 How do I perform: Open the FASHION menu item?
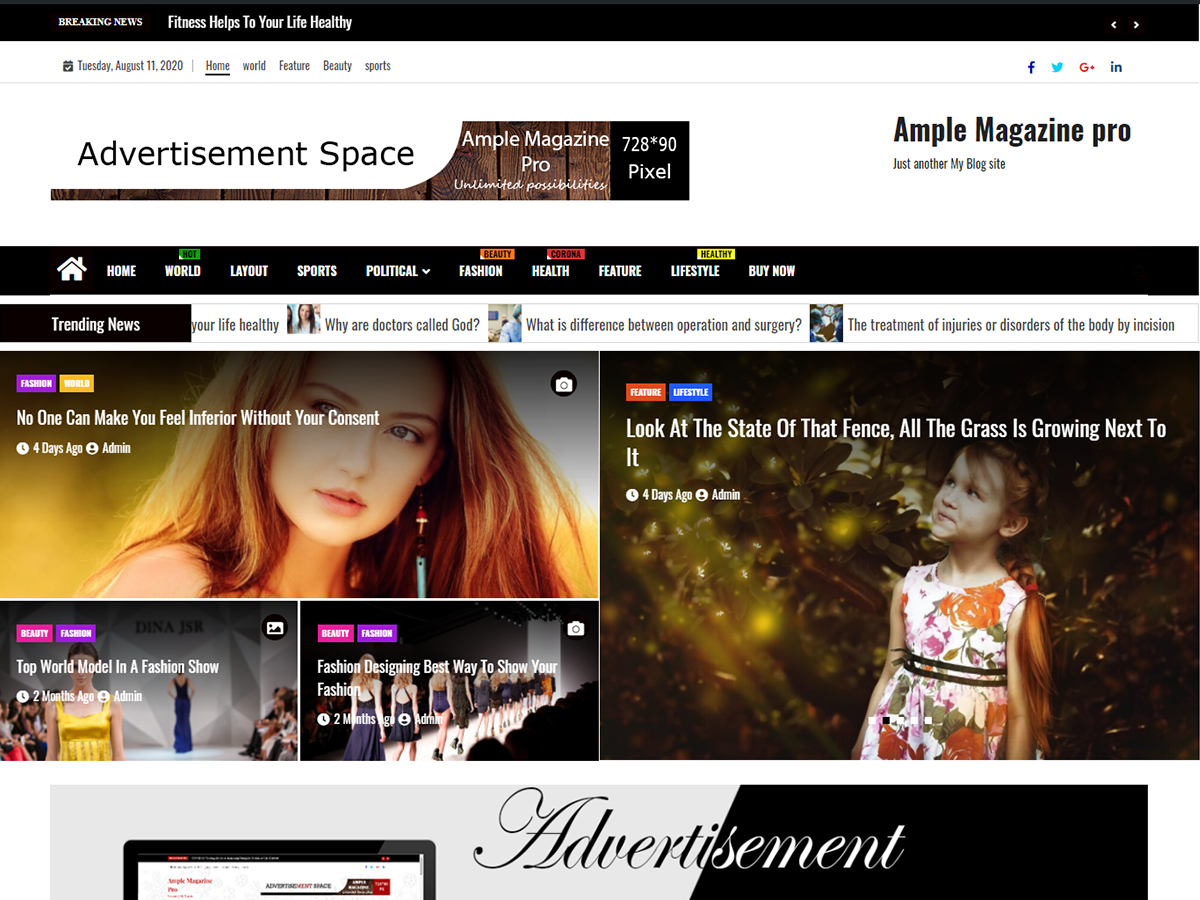[481, 271]
